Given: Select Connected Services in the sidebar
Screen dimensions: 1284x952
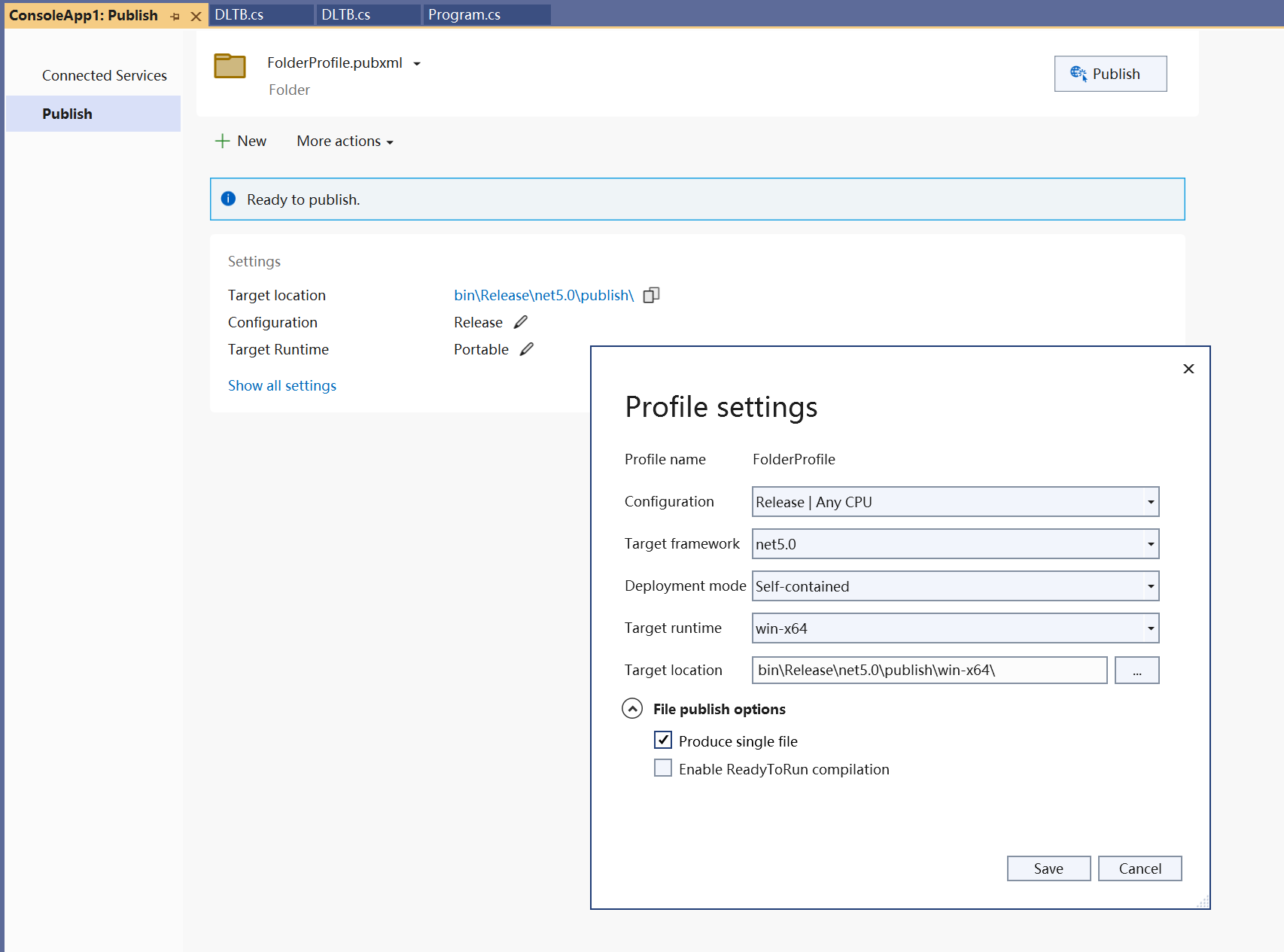Looking at the screenshot, I should tap(104, 75).
